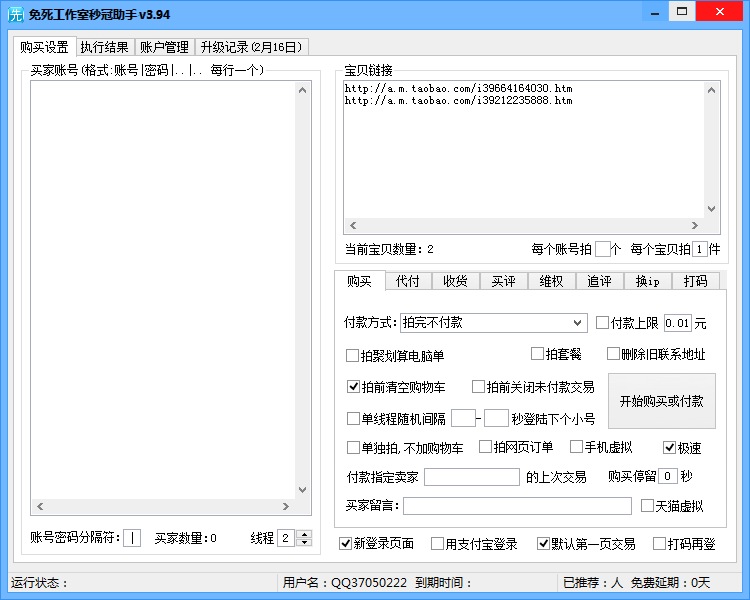Open the 升级记录 tab
This screenshot has height=600, width=750.
252,47
